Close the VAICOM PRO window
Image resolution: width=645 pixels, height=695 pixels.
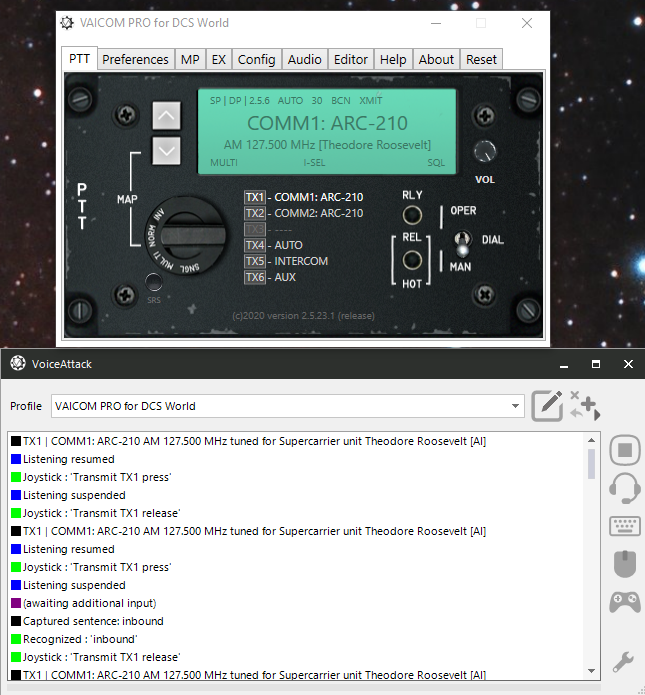click(527, 23)
